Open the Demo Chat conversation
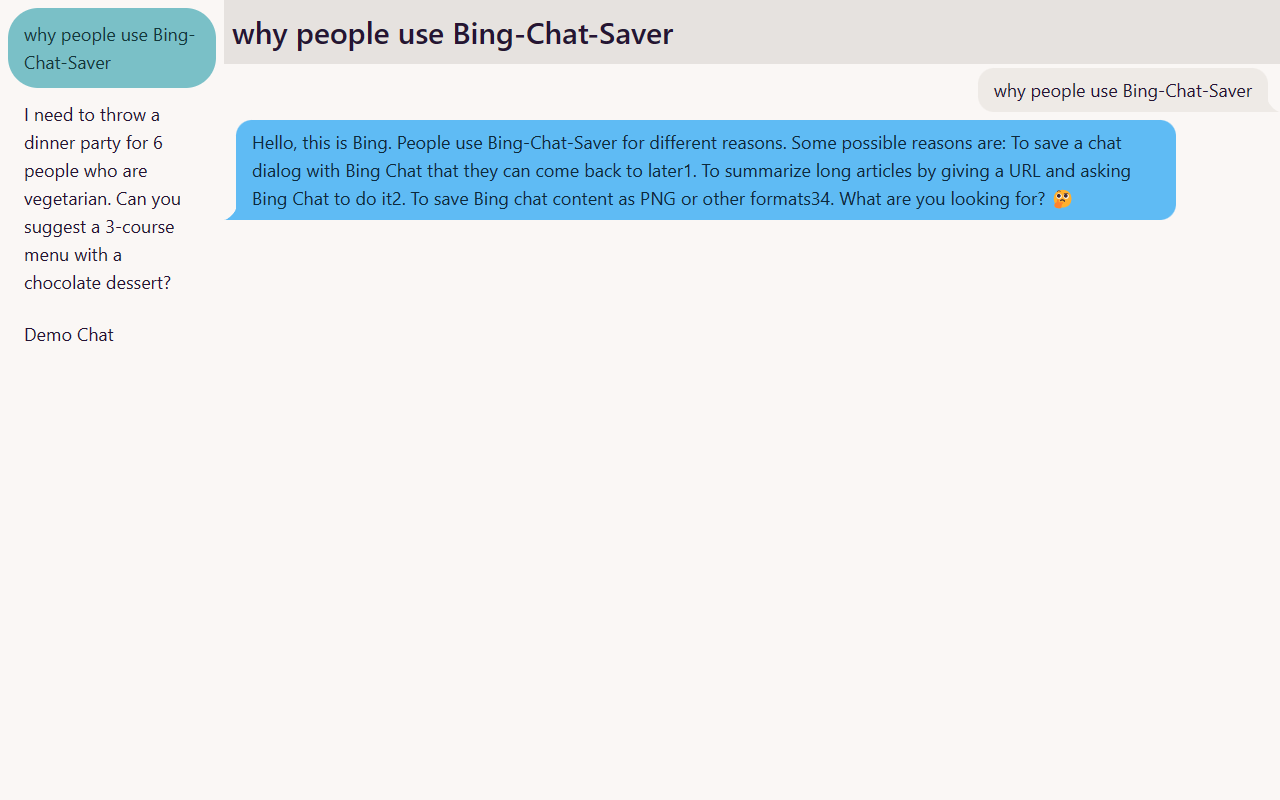The image size is (1280, 800). (x=69, y=335)
